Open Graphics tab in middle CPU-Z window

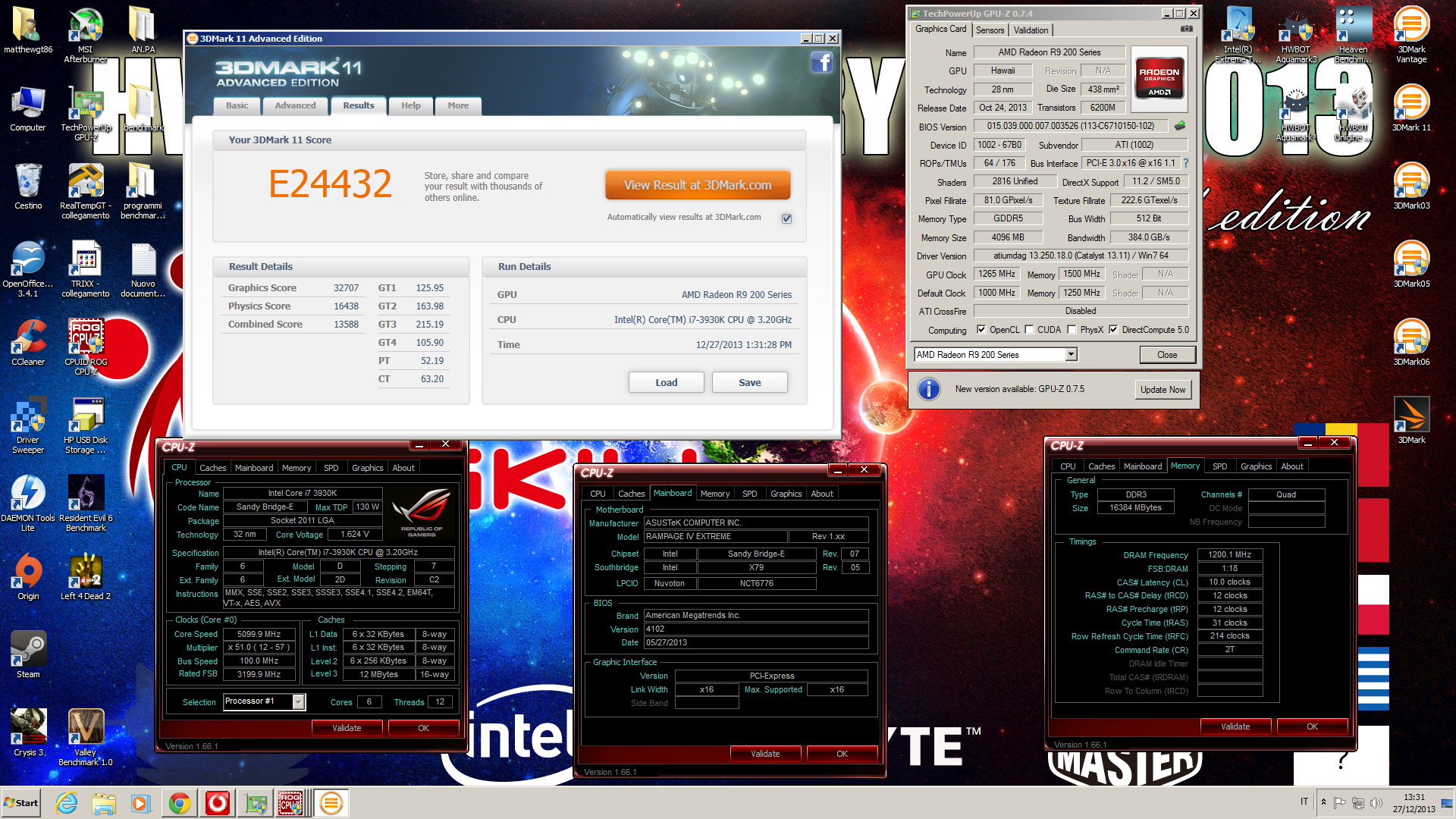[786, 494]
